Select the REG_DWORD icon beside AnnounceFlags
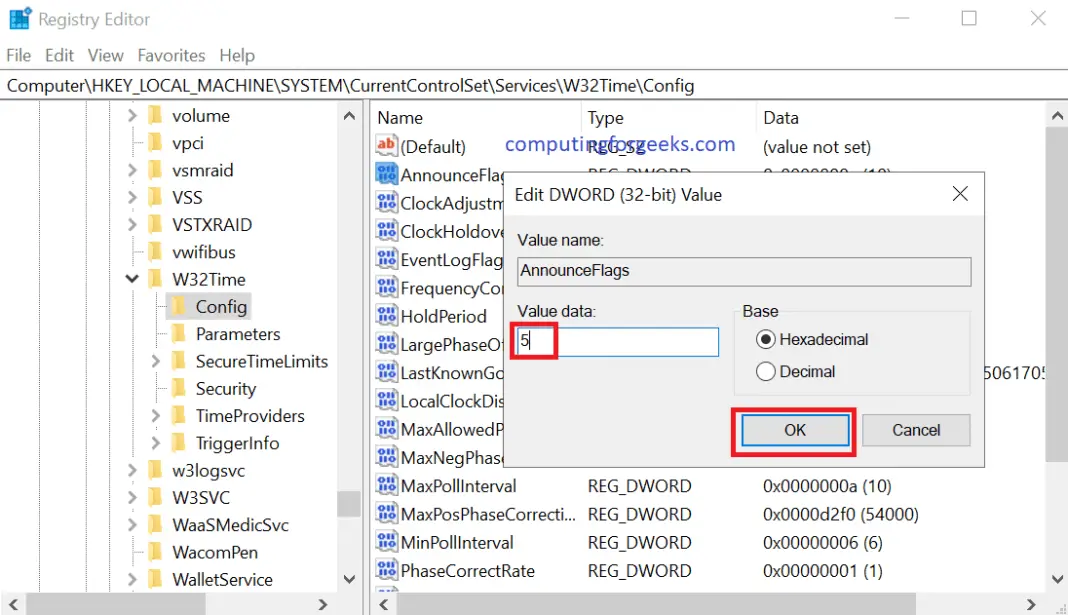This screenshot has width=1068, height=615. pyautogui.click(x=386, y=174)
